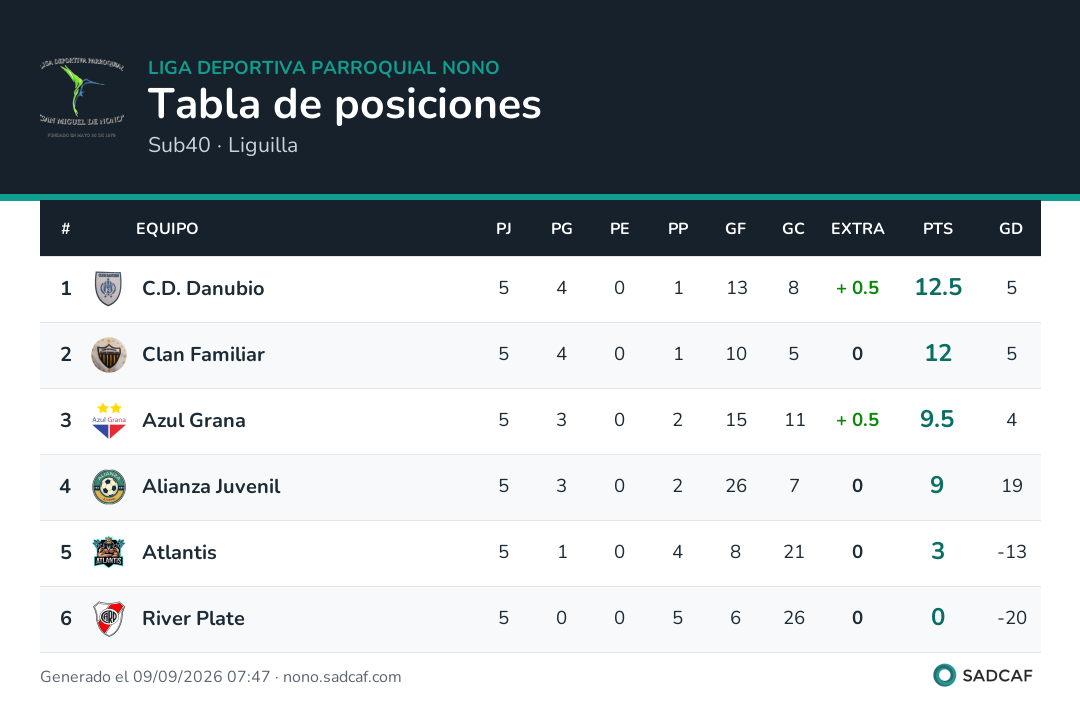Open the Alianza Juvenil team name

pos(211,486)
